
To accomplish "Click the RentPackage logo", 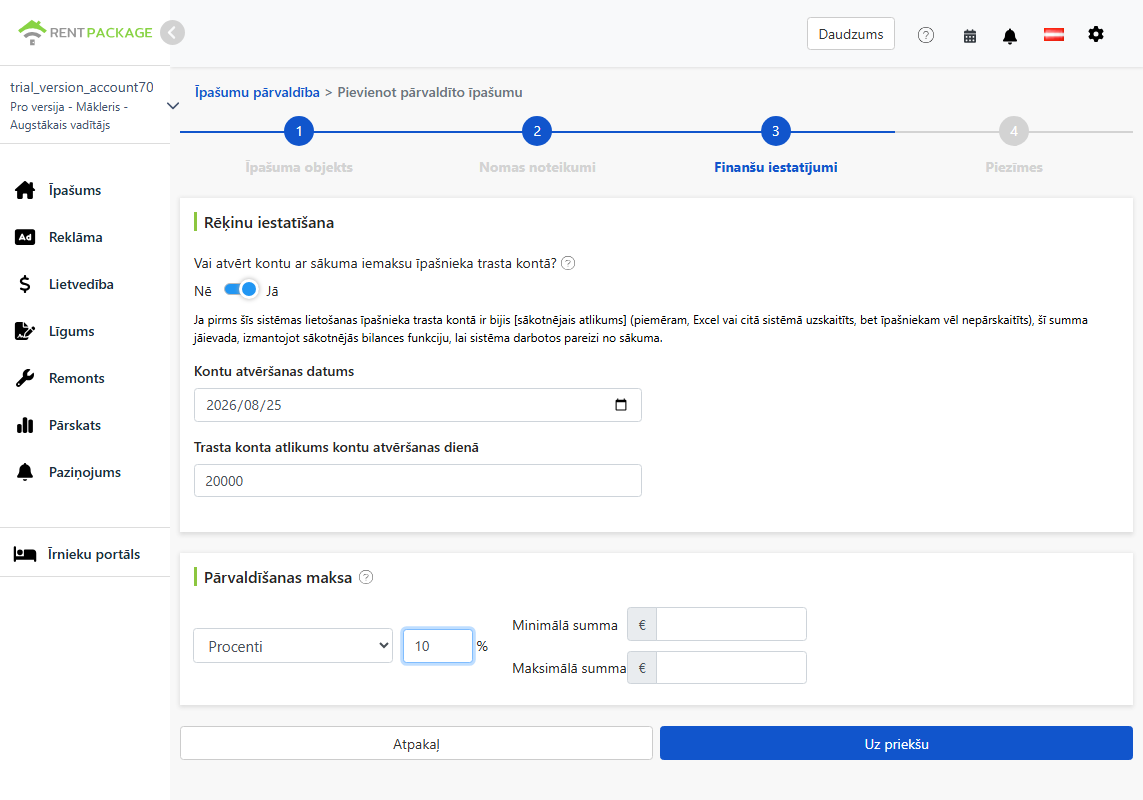I will coord(85,32).
